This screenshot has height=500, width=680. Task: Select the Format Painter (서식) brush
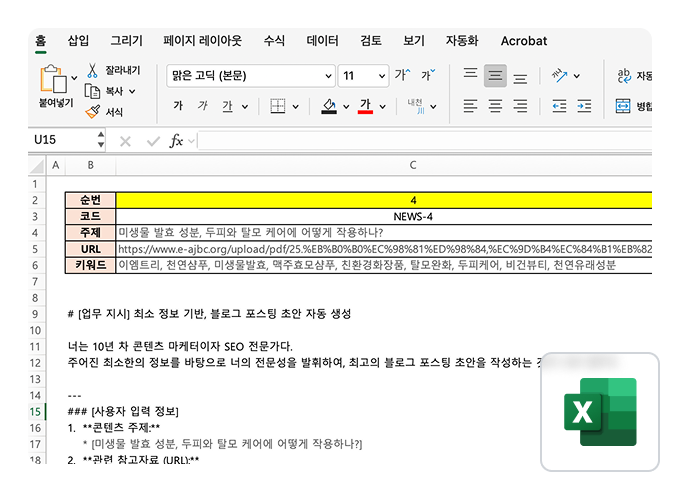tap(92, 112)
